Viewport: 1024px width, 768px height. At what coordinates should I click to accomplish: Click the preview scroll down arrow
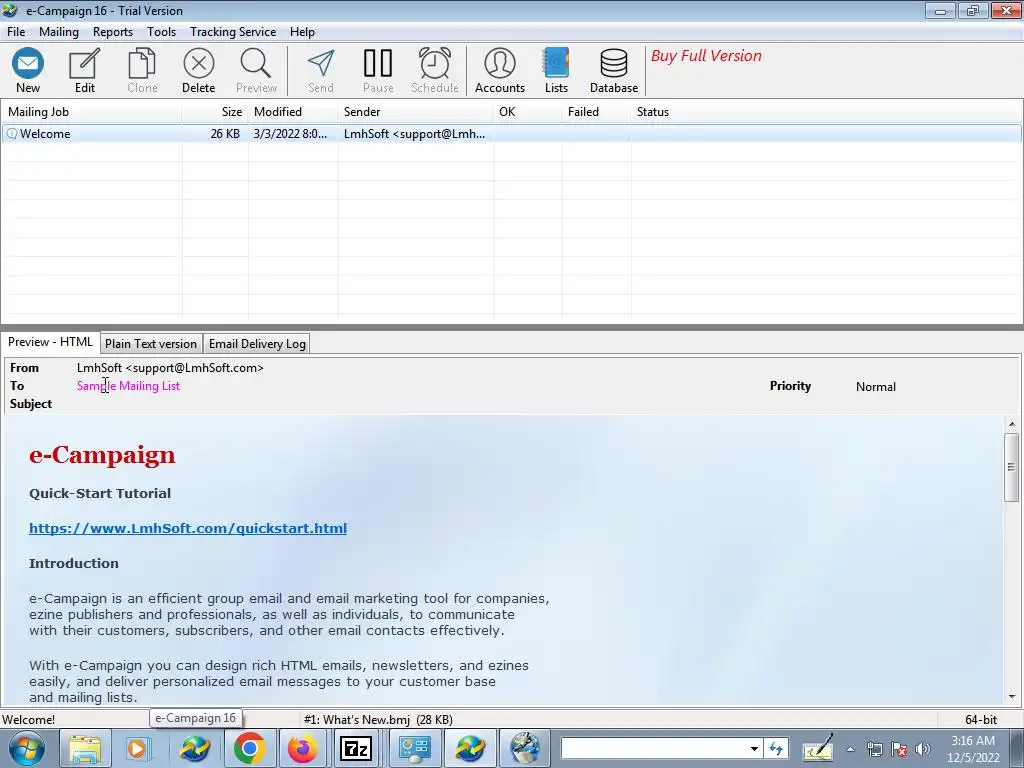[1012, 697]
